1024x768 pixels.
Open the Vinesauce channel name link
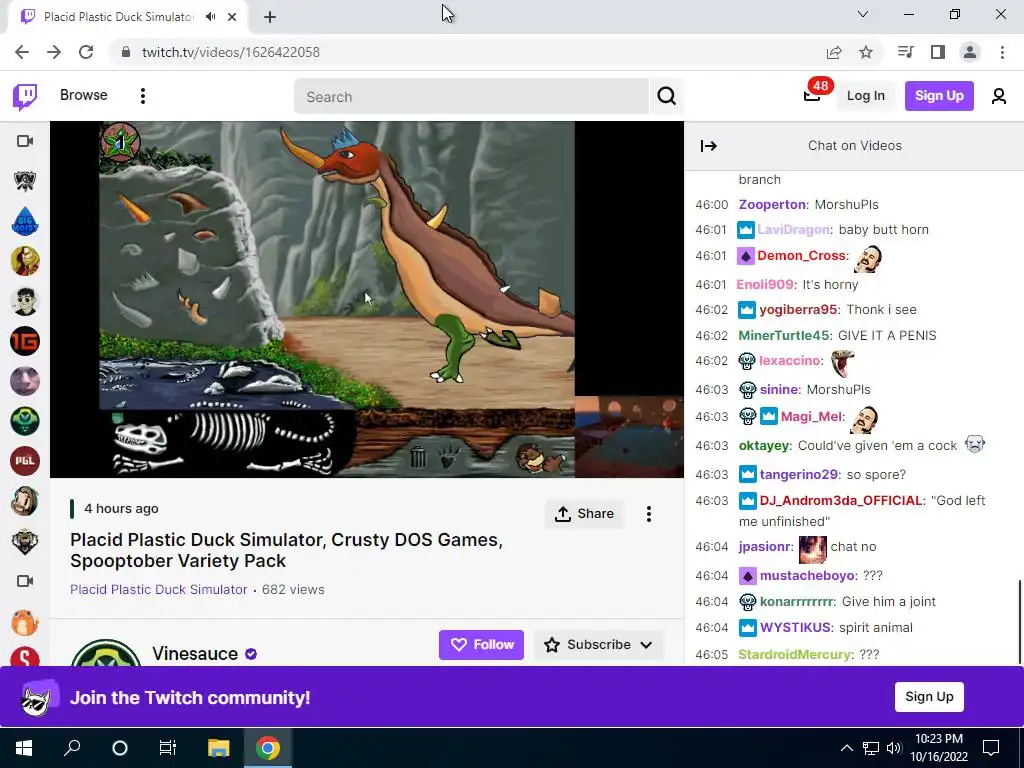click(195, 654)
